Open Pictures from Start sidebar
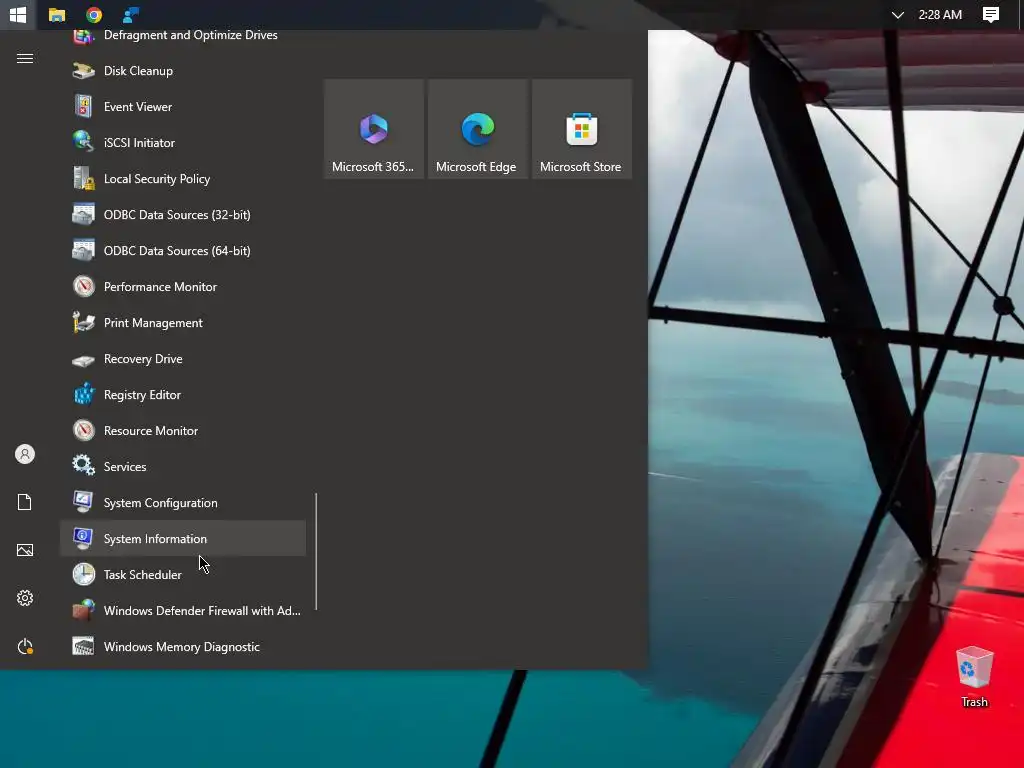Viewport: 1024px width, 768px height. click(x=25, y=550)
